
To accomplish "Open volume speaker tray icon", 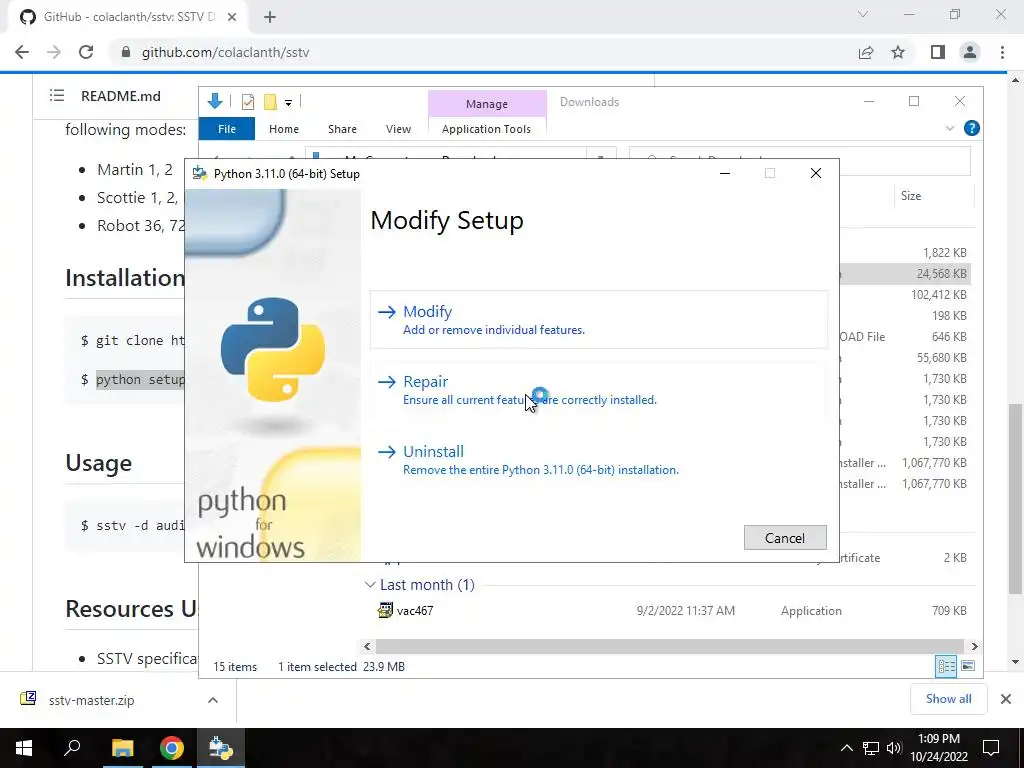I will (x=894, y=748).
